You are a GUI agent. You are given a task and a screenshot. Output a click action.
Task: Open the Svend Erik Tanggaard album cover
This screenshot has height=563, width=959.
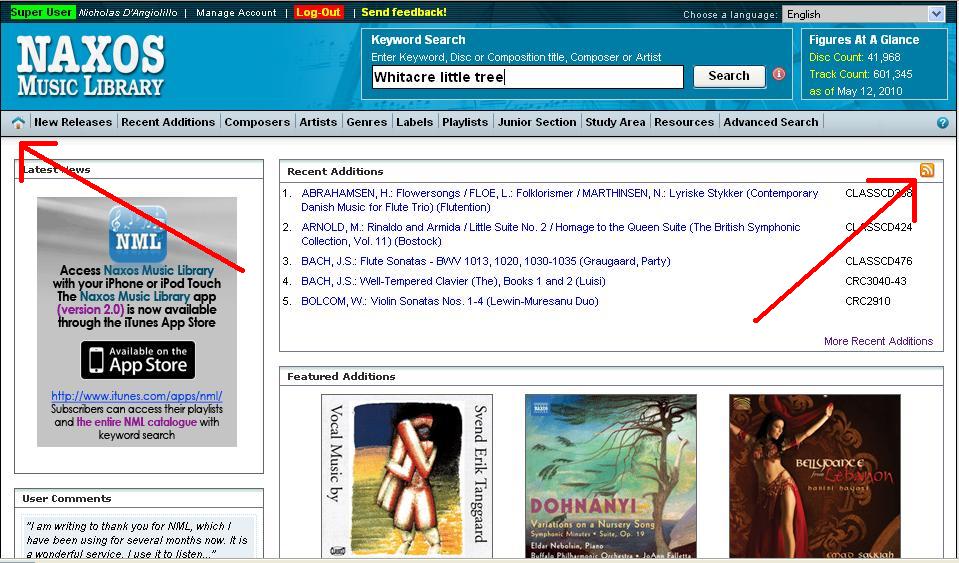coord(407,477)
